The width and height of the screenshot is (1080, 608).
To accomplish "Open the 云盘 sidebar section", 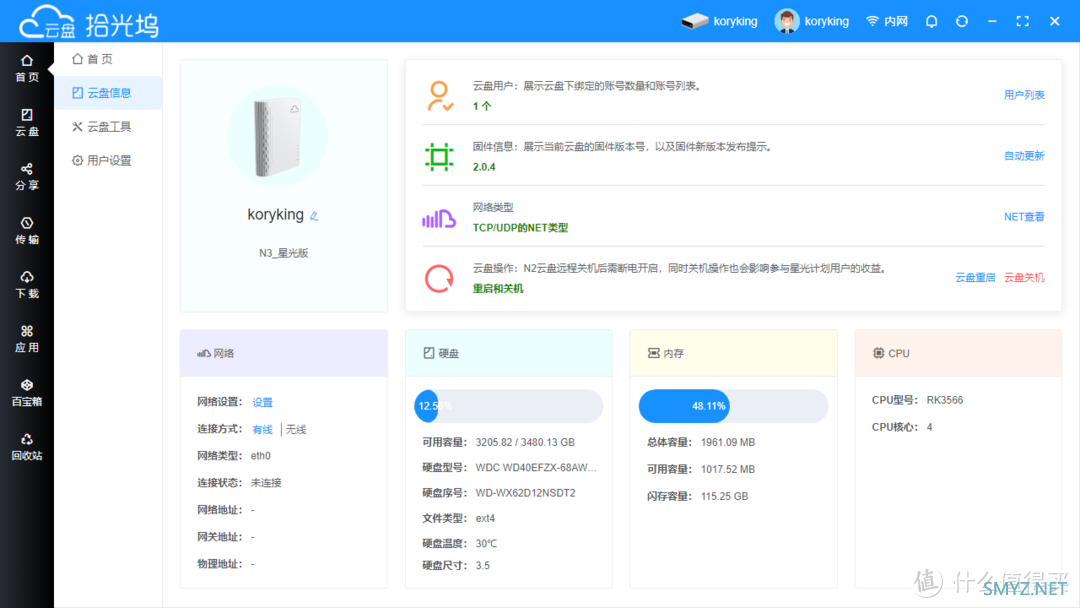I will tap(27, 123).
